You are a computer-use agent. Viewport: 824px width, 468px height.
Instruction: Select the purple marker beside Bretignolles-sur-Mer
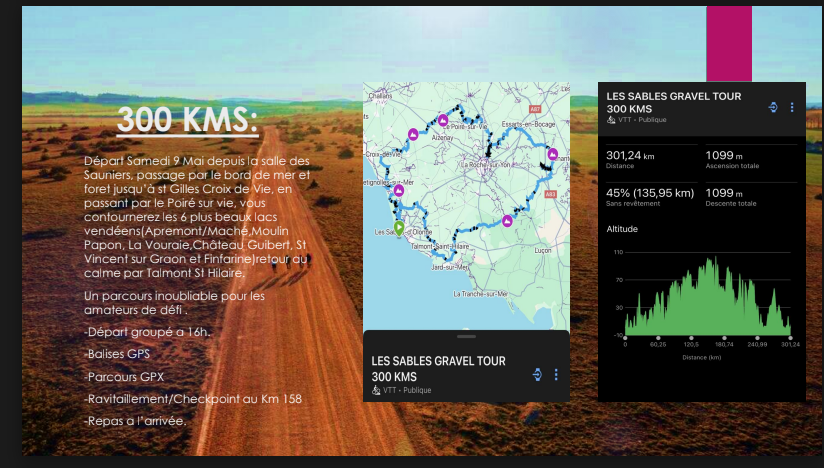[398, 190]
